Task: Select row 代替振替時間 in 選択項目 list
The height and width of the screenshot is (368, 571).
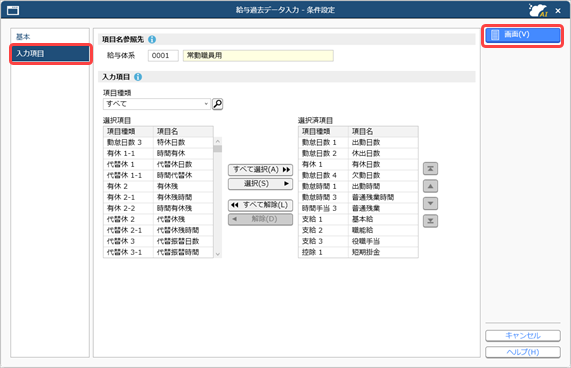Action: [158, 252]
